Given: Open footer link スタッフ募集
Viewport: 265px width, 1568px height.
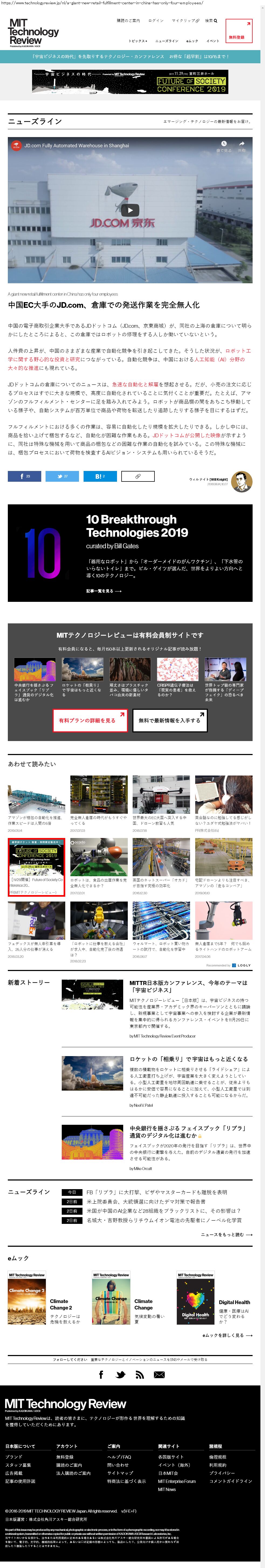Looking at the screenshot, I should click(x=18, y=1465).
